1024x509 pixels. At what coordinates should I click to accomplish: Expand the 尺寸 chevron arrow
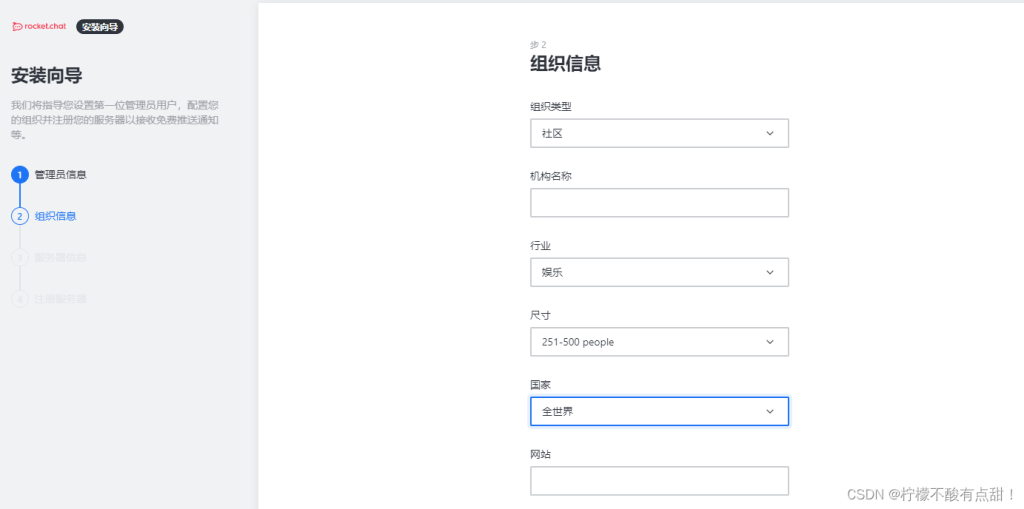[770, 342]
